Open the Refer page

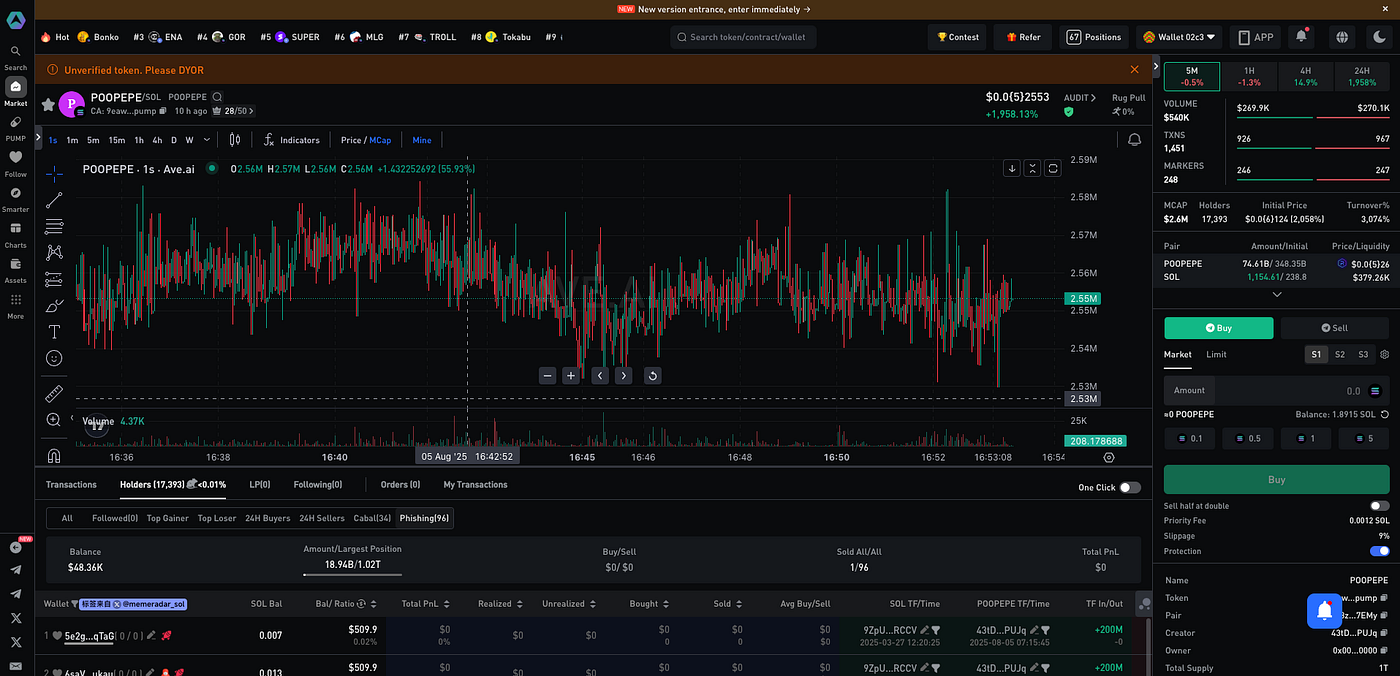1023,37
